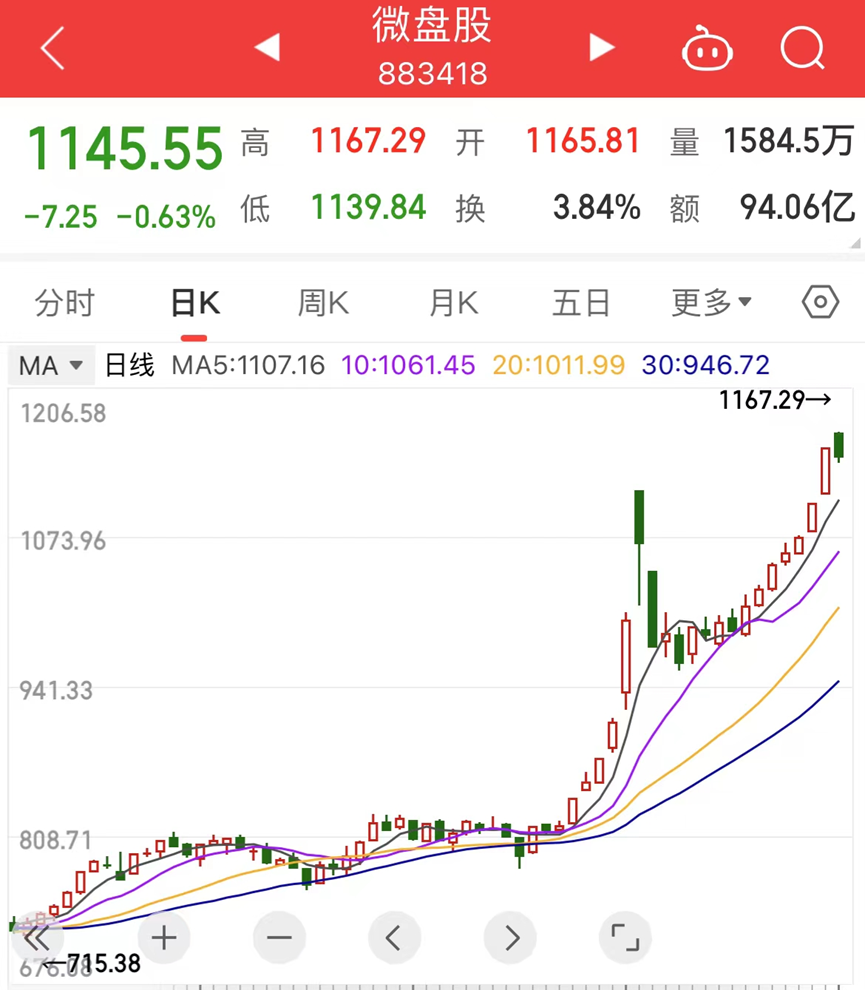This screenshot has width=865, height=990.
Task: Switch to next stock with right arrow
Action: [x=601, y=47]
